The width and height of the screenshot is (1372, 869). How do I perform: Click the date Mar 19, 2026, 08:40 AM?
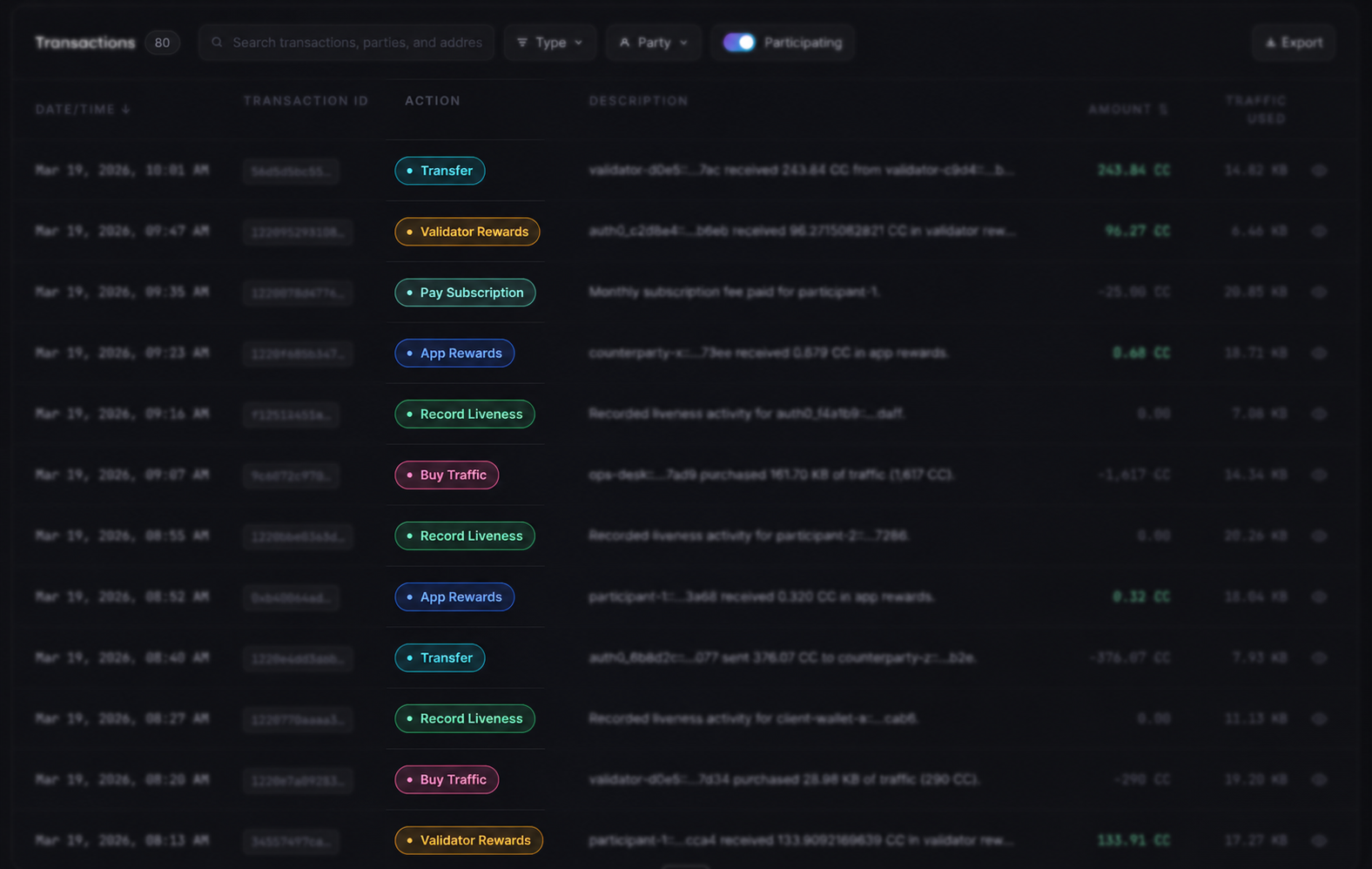122,658
